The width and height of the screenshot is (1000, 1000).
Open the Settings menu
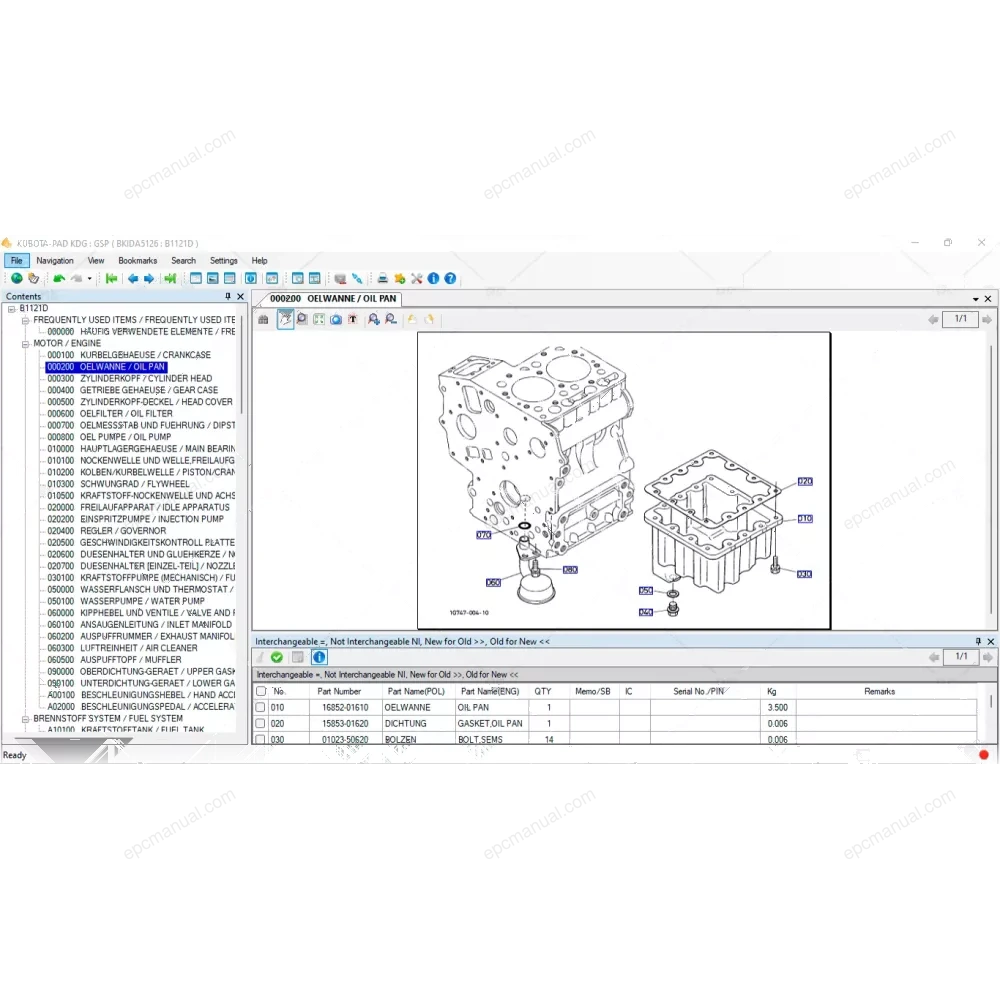point(224,261)
